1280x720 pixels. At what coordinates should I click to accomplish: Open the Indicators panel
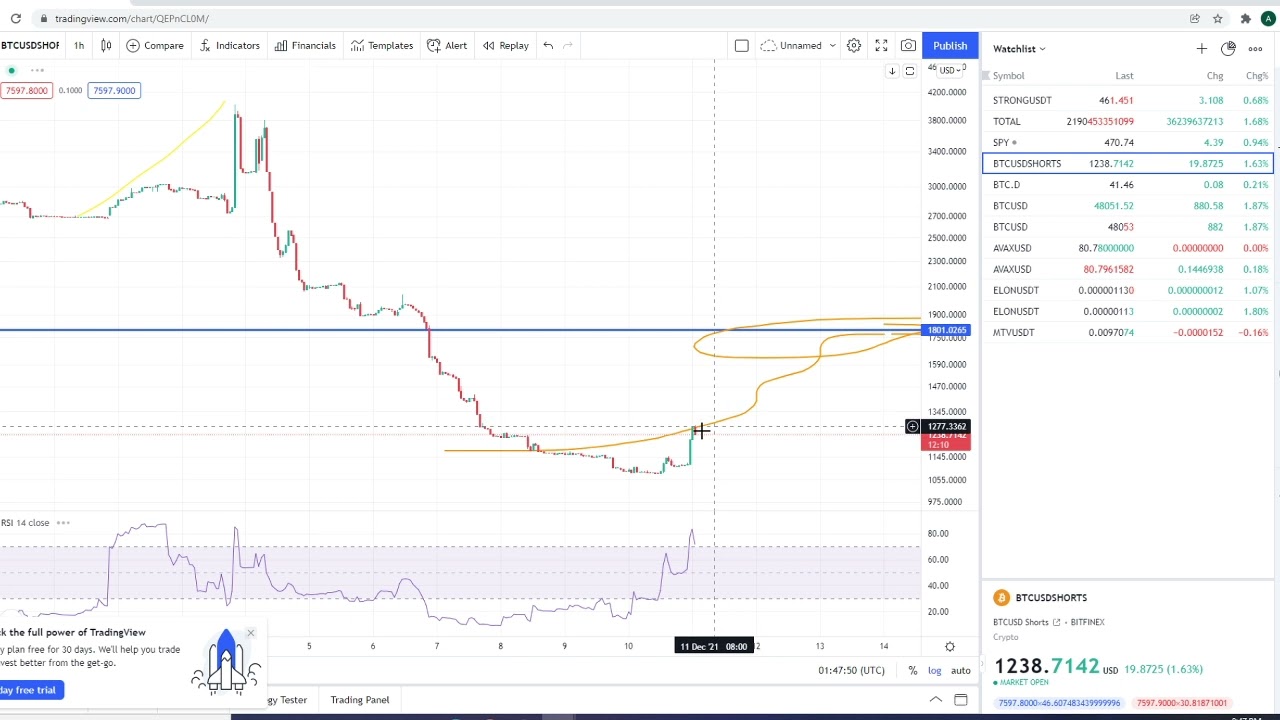[x=229, y=45]
